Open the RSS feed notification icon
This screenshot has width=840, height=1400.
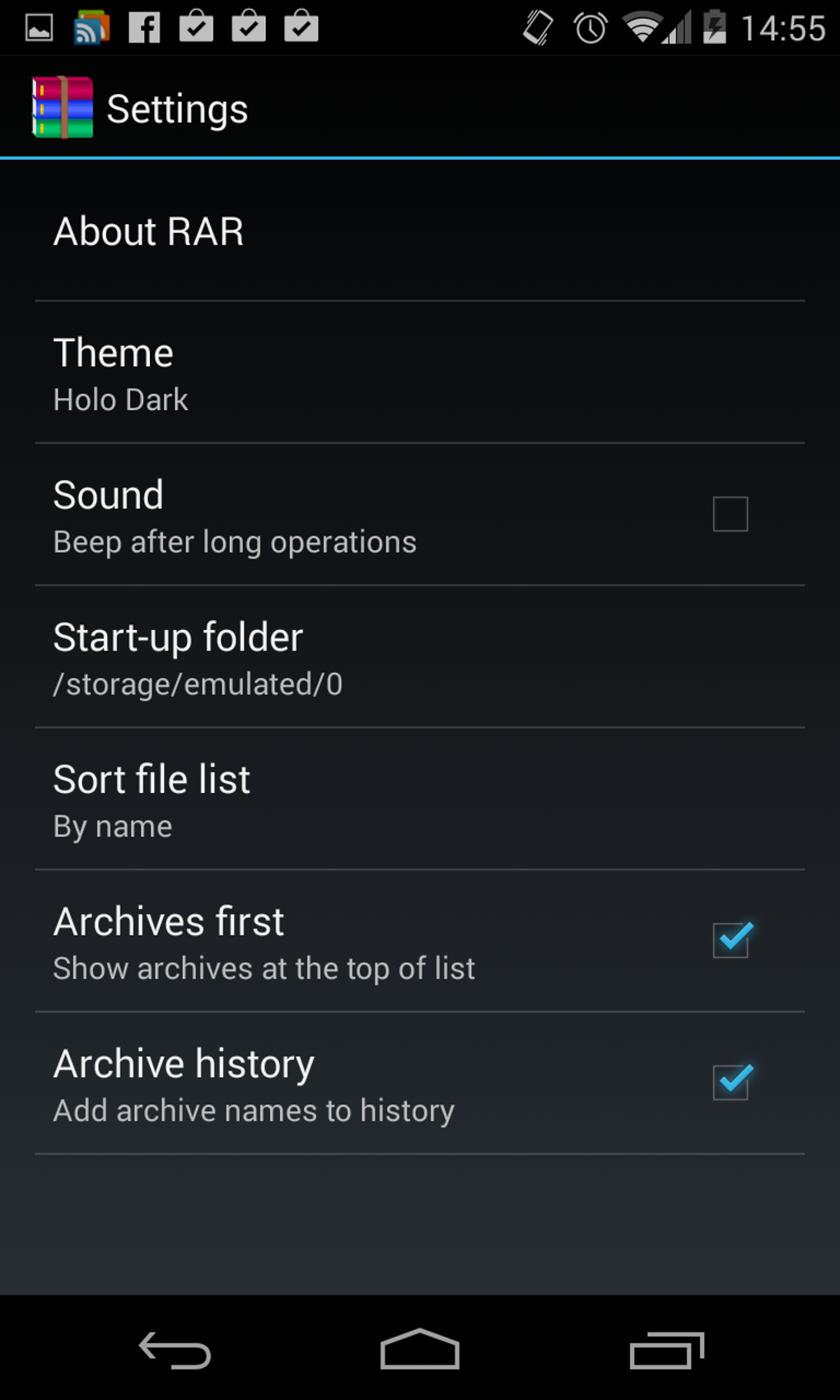point(91,27)
